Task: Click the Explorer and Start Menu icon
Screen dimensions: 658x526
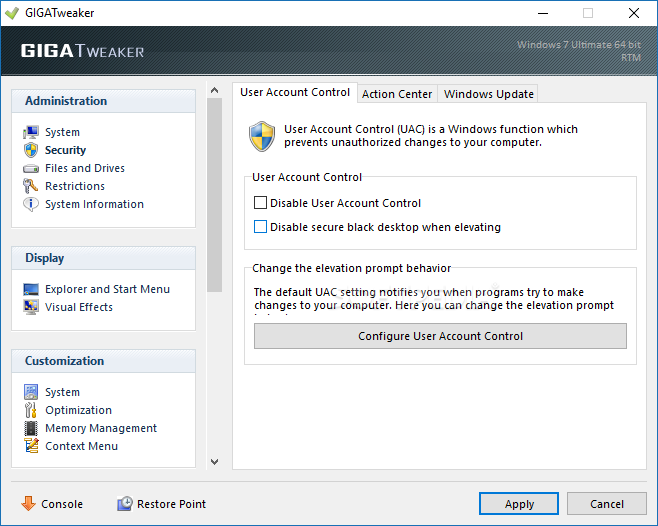Action: tap(31, 289)
